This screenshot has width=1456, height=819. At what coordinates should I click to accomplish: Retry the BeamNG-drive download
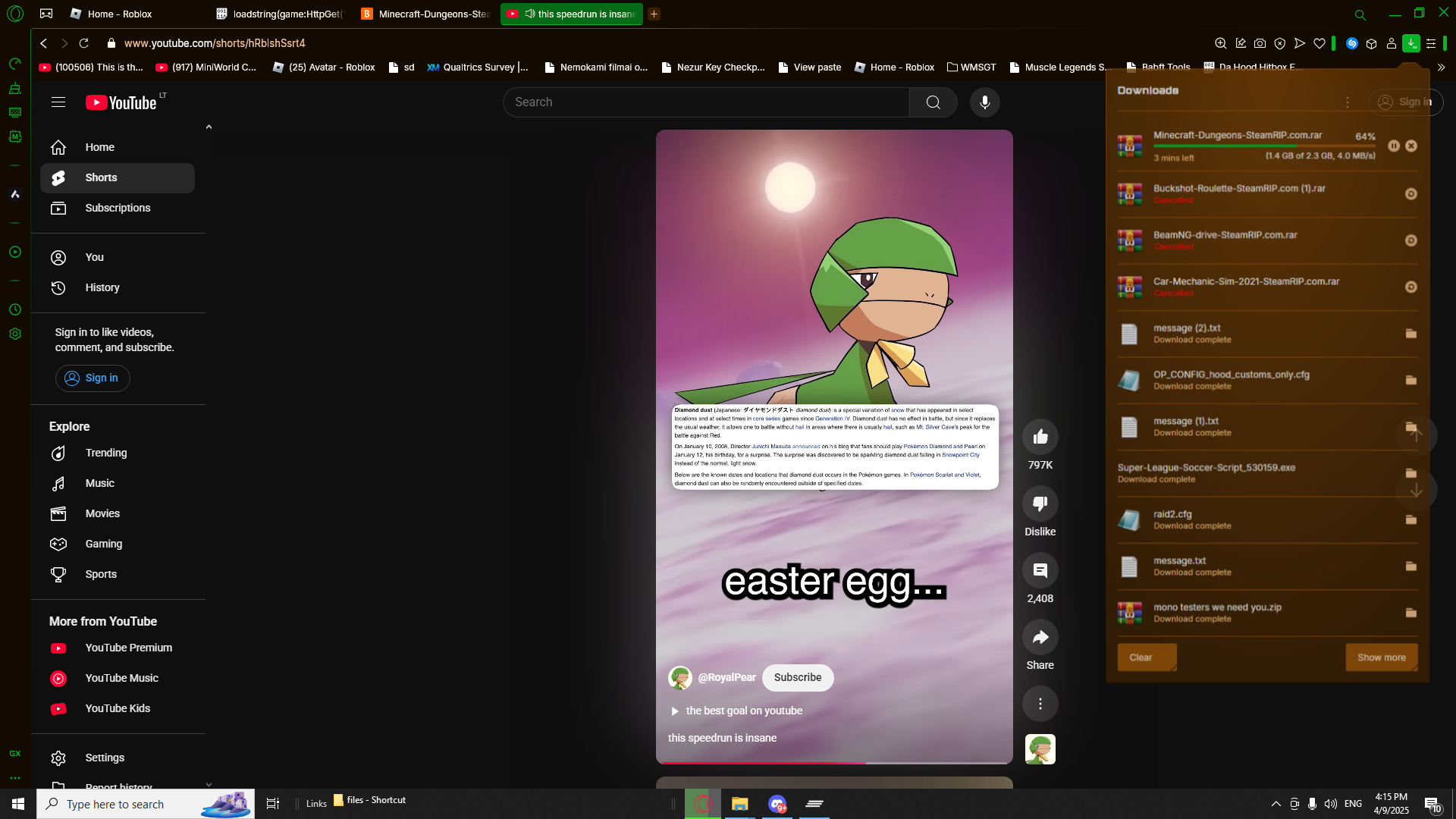pyautogui.click(x=1411, y=240)
